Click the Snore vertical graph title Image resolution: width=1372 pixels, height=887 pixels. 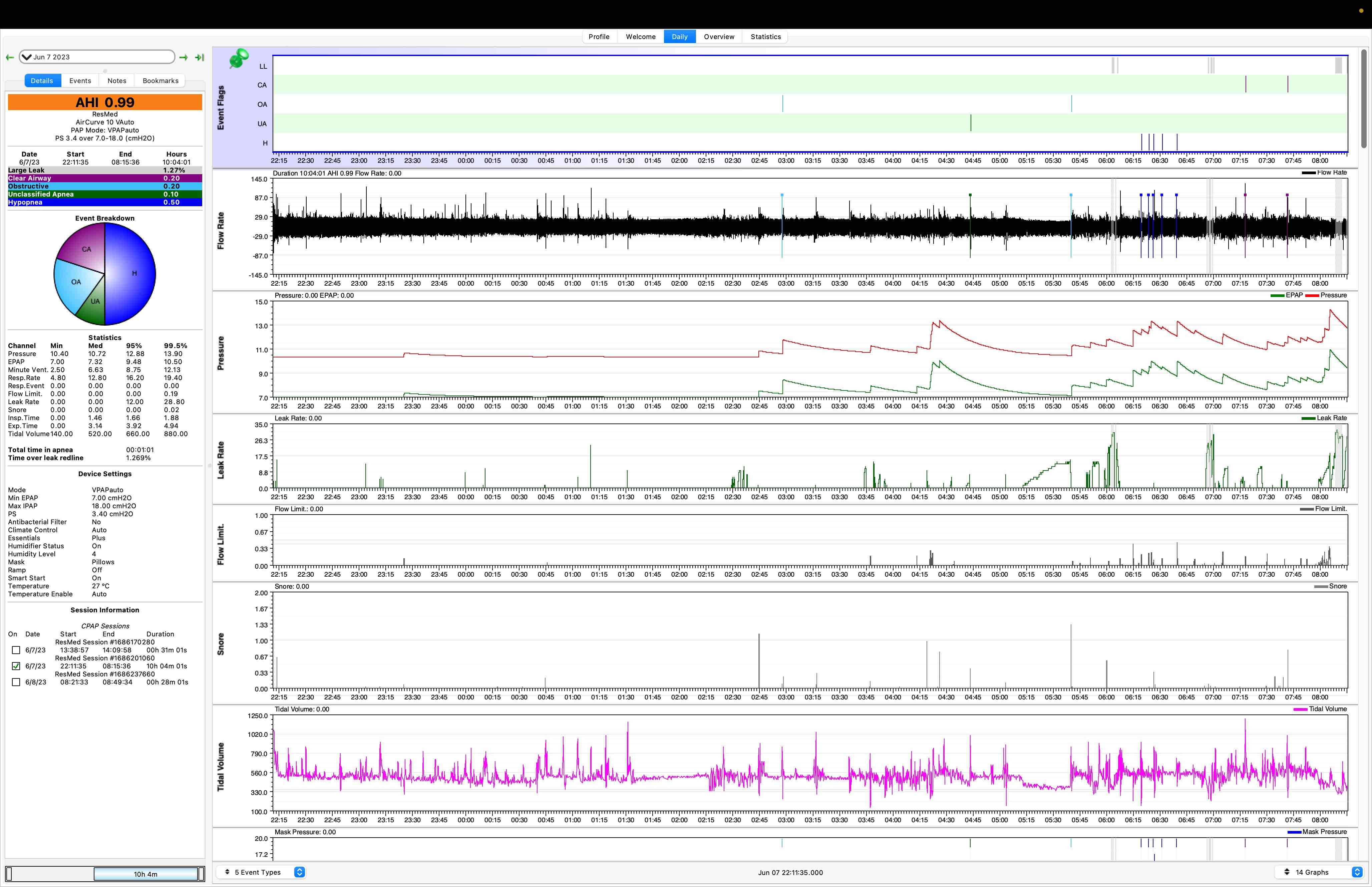click(x=221, y=644)
